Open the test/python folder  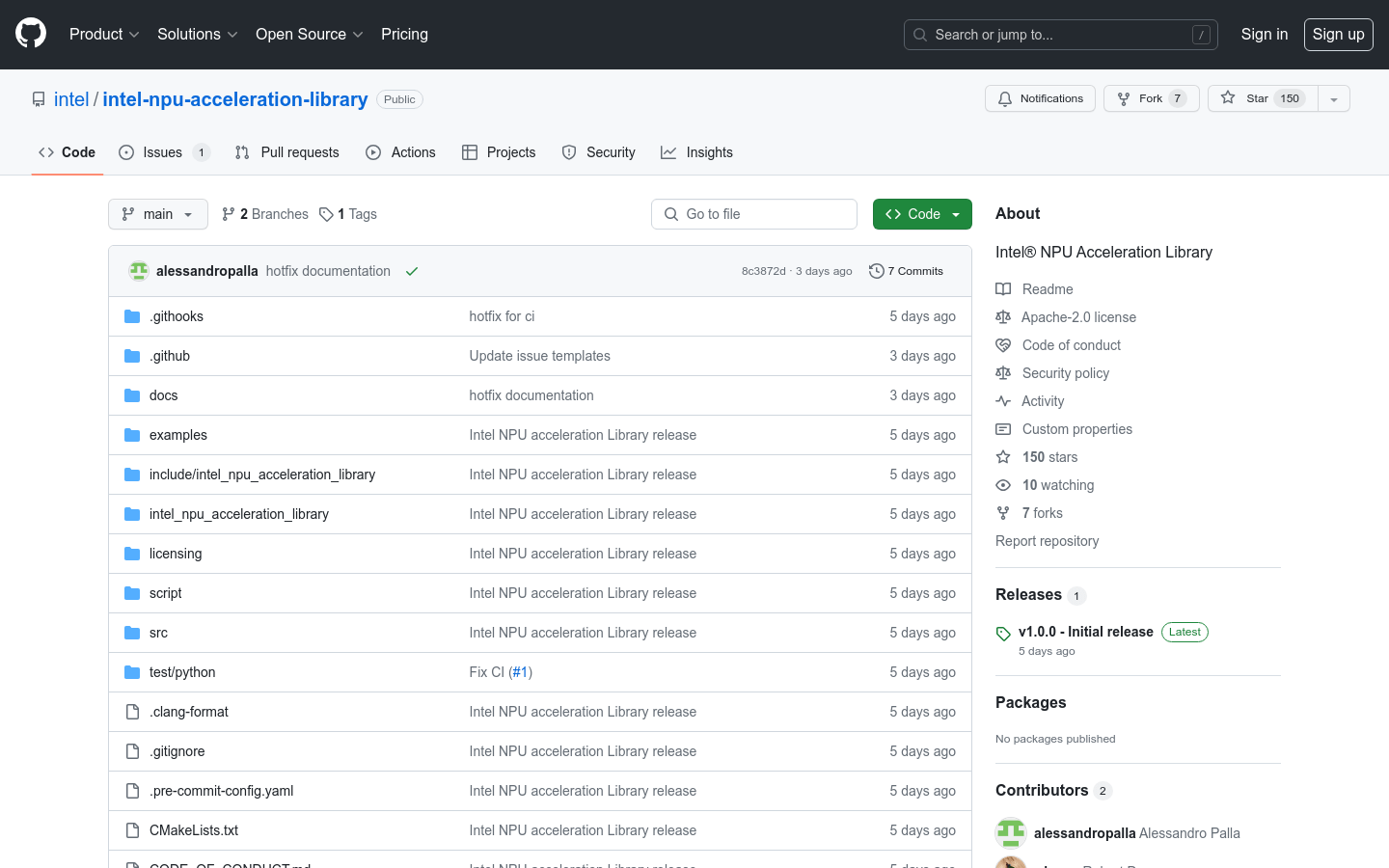click(182, 672)
